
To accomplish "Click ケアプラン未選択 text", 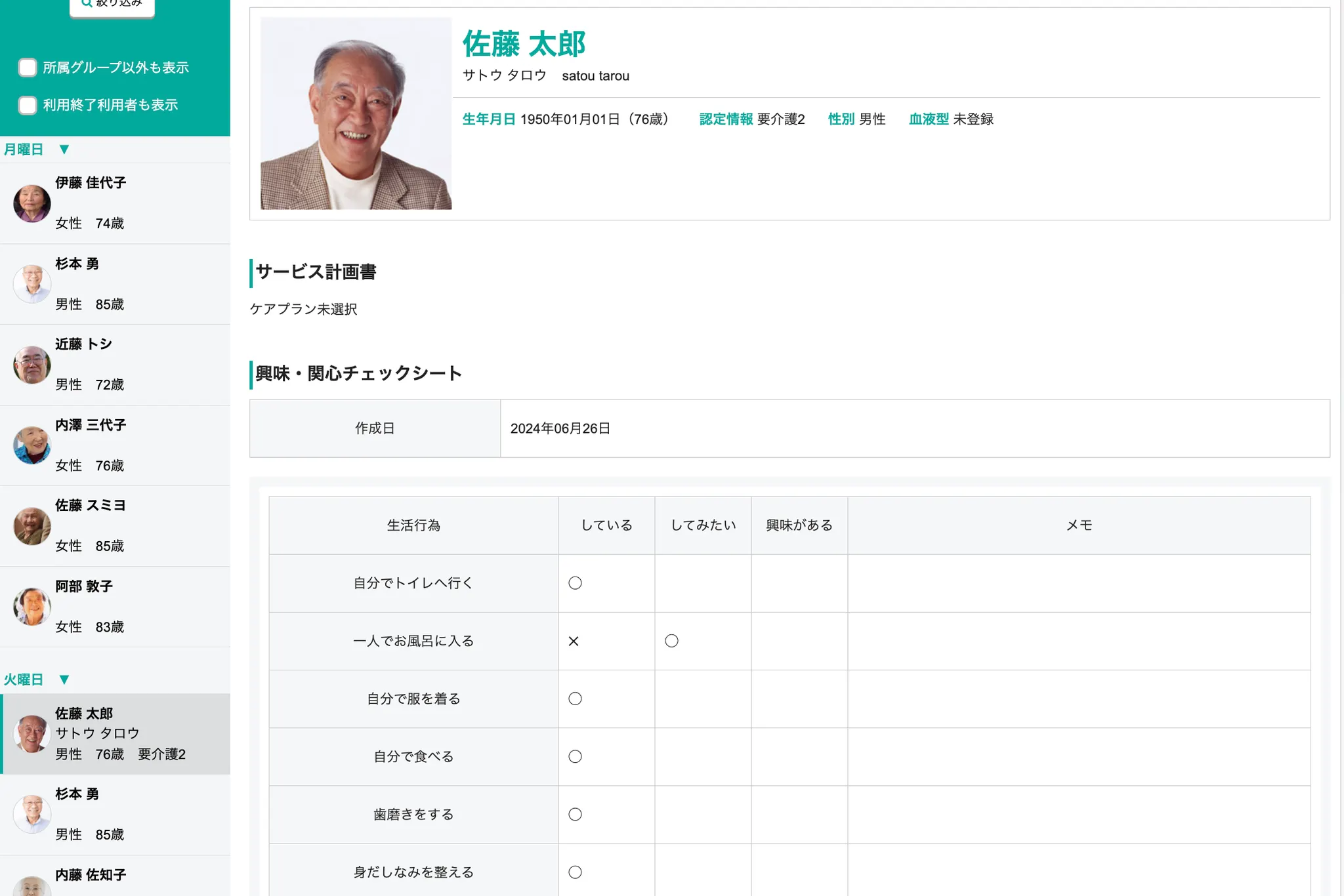I will pyautogui.click(x=303, y=309).
